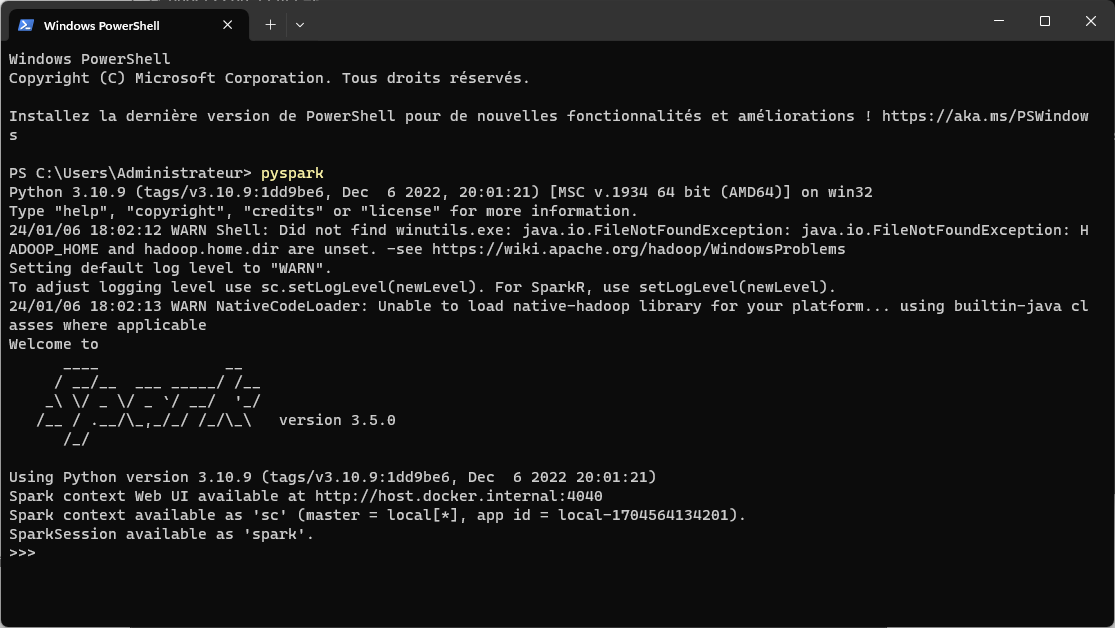Open the host.docker.internal:4040 Web UI link
This screenshot has width=1115, height=628.
[x=459, y=496]
